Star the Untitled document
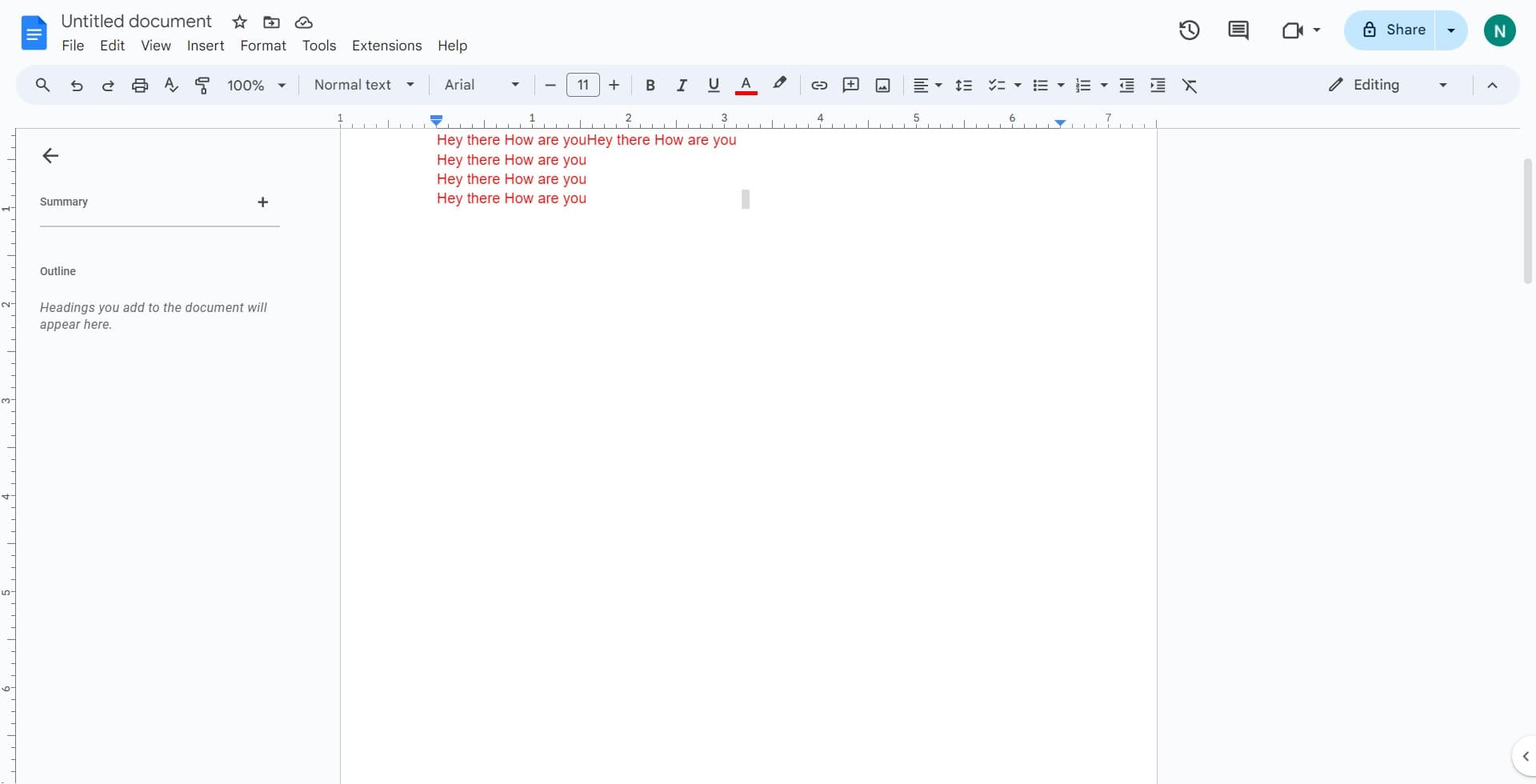The height and width of the screenshot is (784, 1536). click(x=239, y=22)
